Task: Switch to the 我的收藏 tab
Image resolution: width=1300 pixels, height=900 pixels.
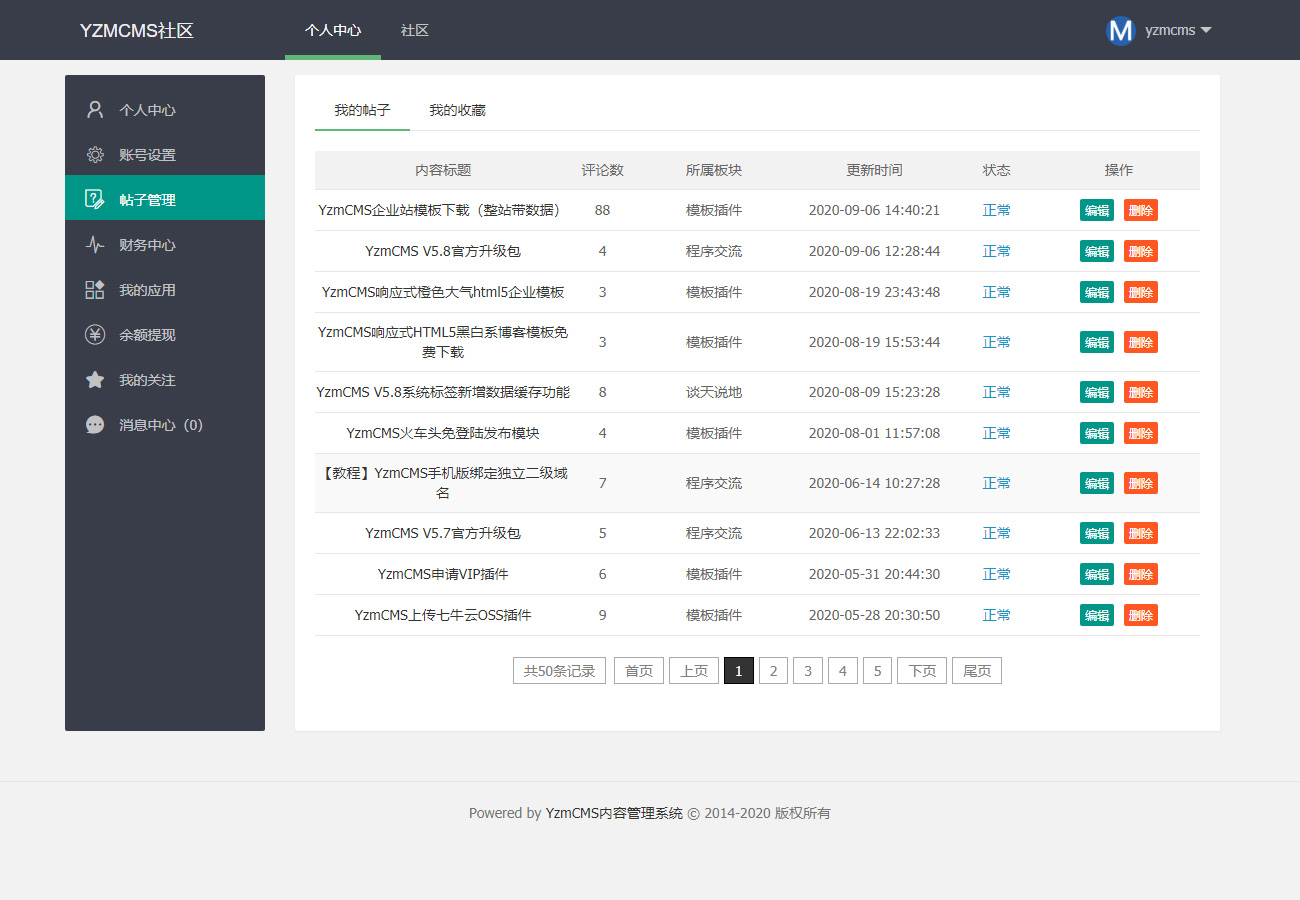Action: [x=457, y=110]
